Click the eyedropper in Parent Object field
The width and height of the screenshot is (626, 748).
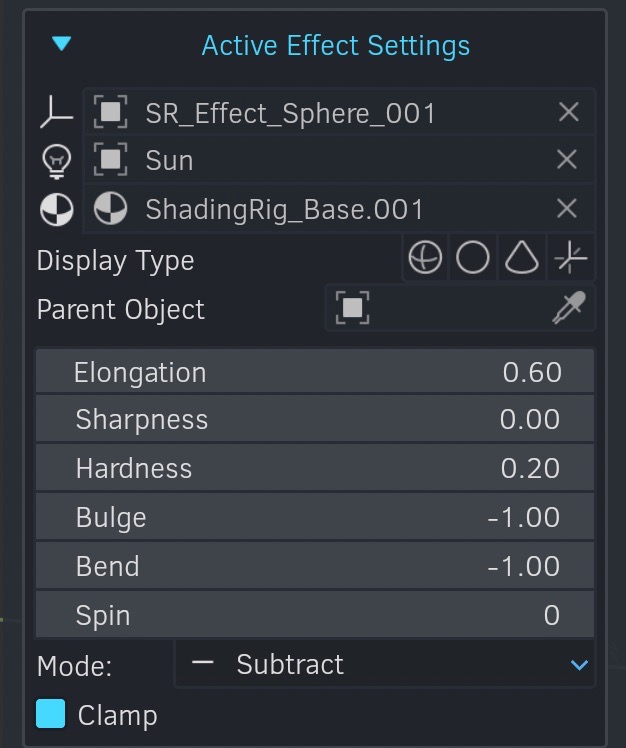[x=569, y=308]
